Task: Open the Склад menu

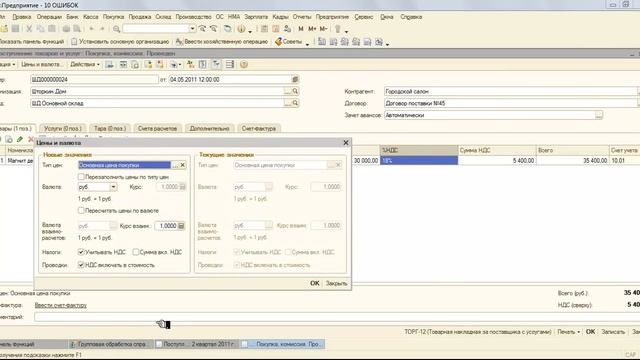Action: pos(163,17)
